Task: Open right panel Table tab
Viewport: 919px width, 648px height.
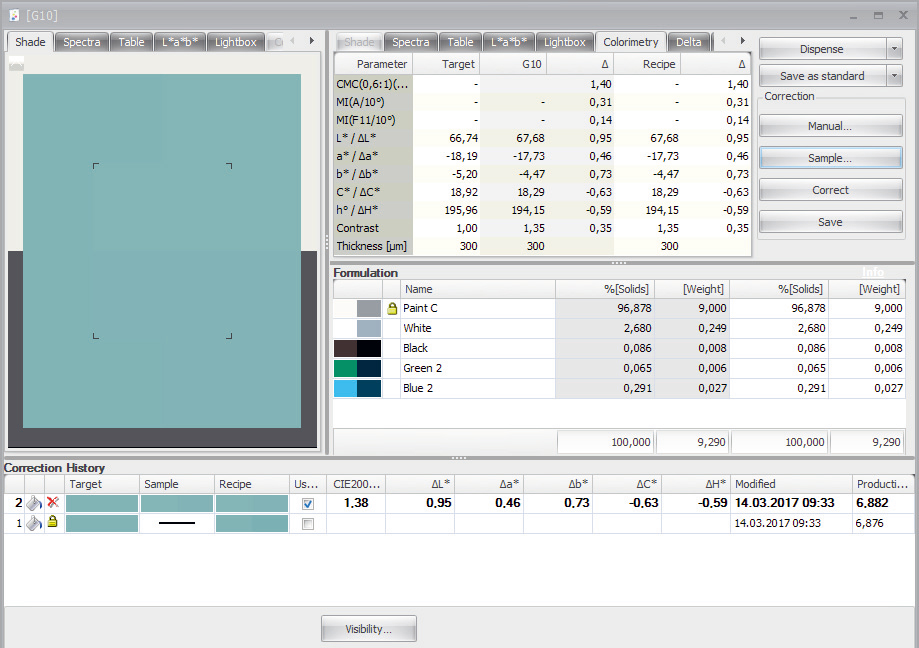Action: [x=460, y=42]
